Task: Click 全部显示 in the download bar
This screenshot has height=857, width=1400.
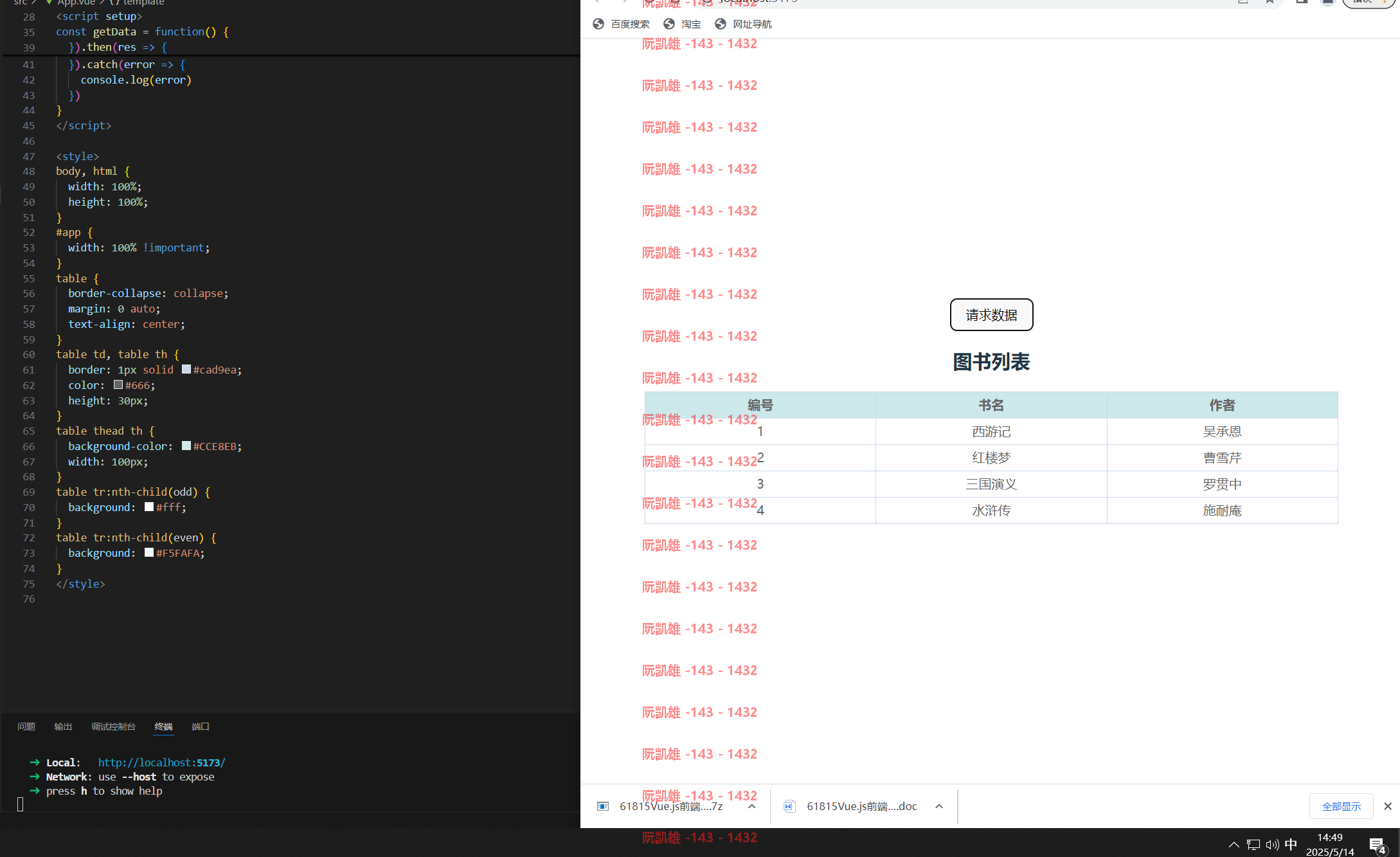Action: pyautogui.click(x=1342, y=806)
